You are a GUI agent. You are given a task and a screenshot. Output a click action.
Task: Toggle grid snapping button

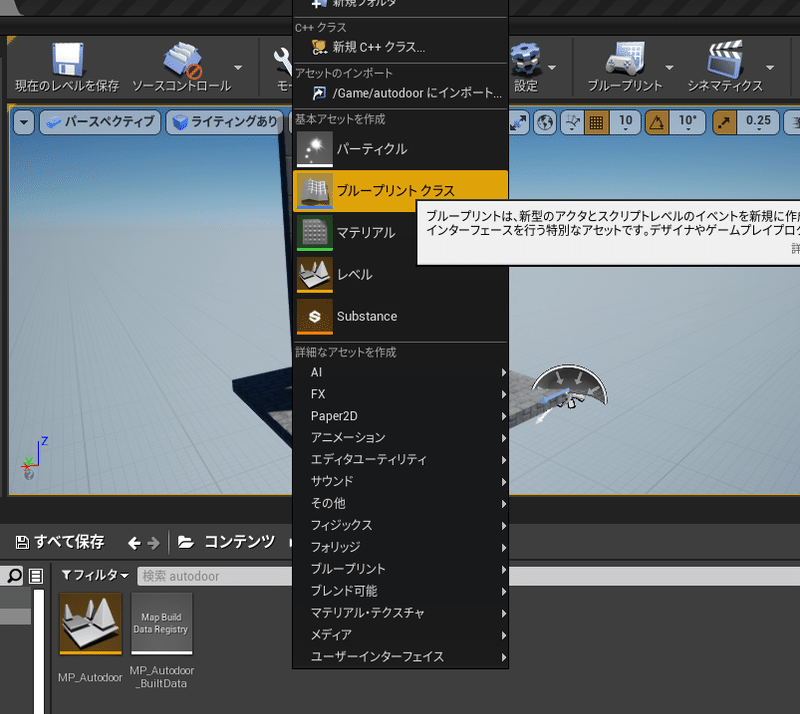(x=596, y=122)
